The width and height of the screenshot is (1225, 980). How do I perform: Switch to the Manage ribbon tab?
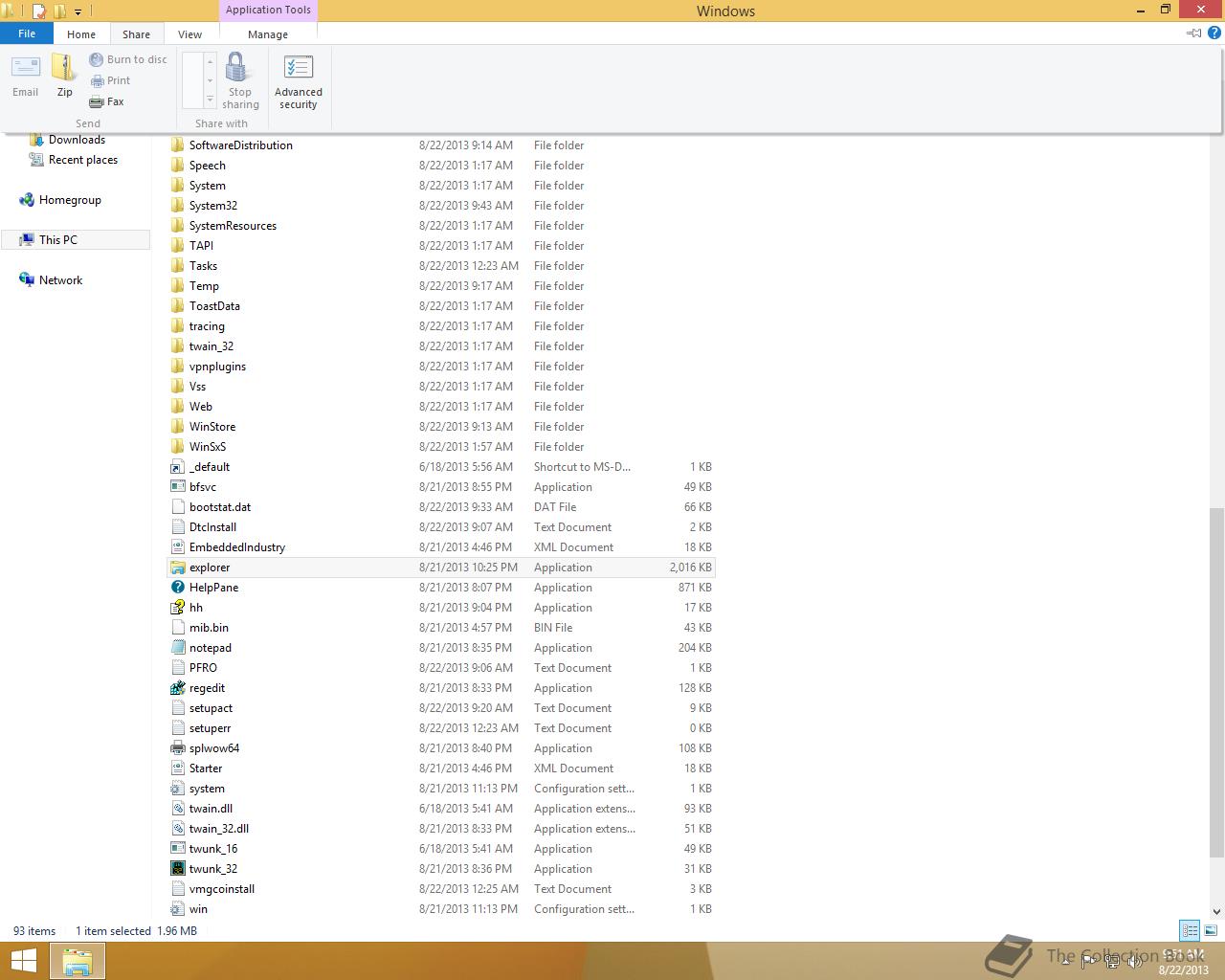coord(268,34)
